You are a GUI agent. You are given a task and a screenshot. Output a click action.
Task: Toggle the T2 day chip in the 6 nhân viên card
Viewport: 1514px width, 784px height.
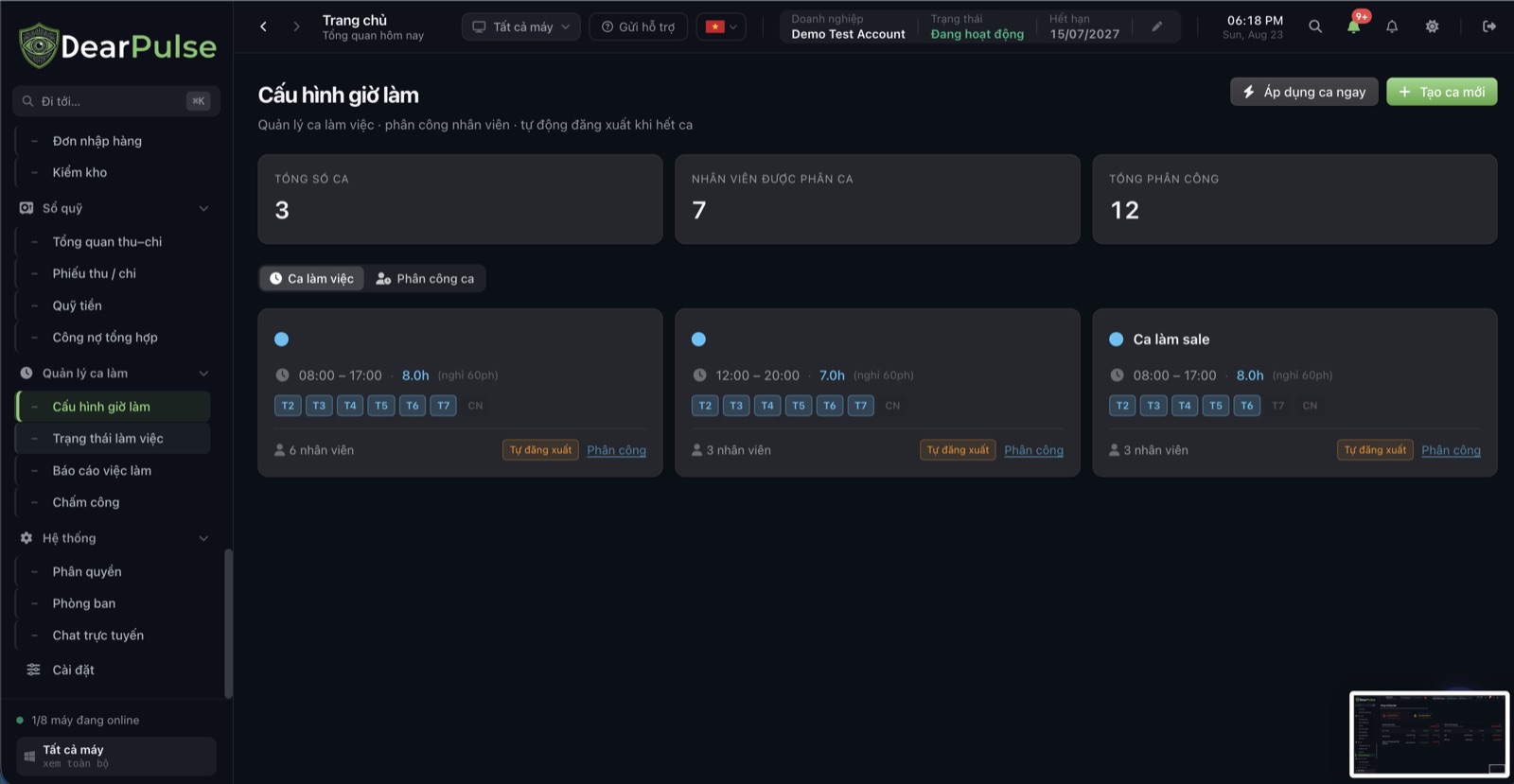pyautogui.click(x=288, y=406)
